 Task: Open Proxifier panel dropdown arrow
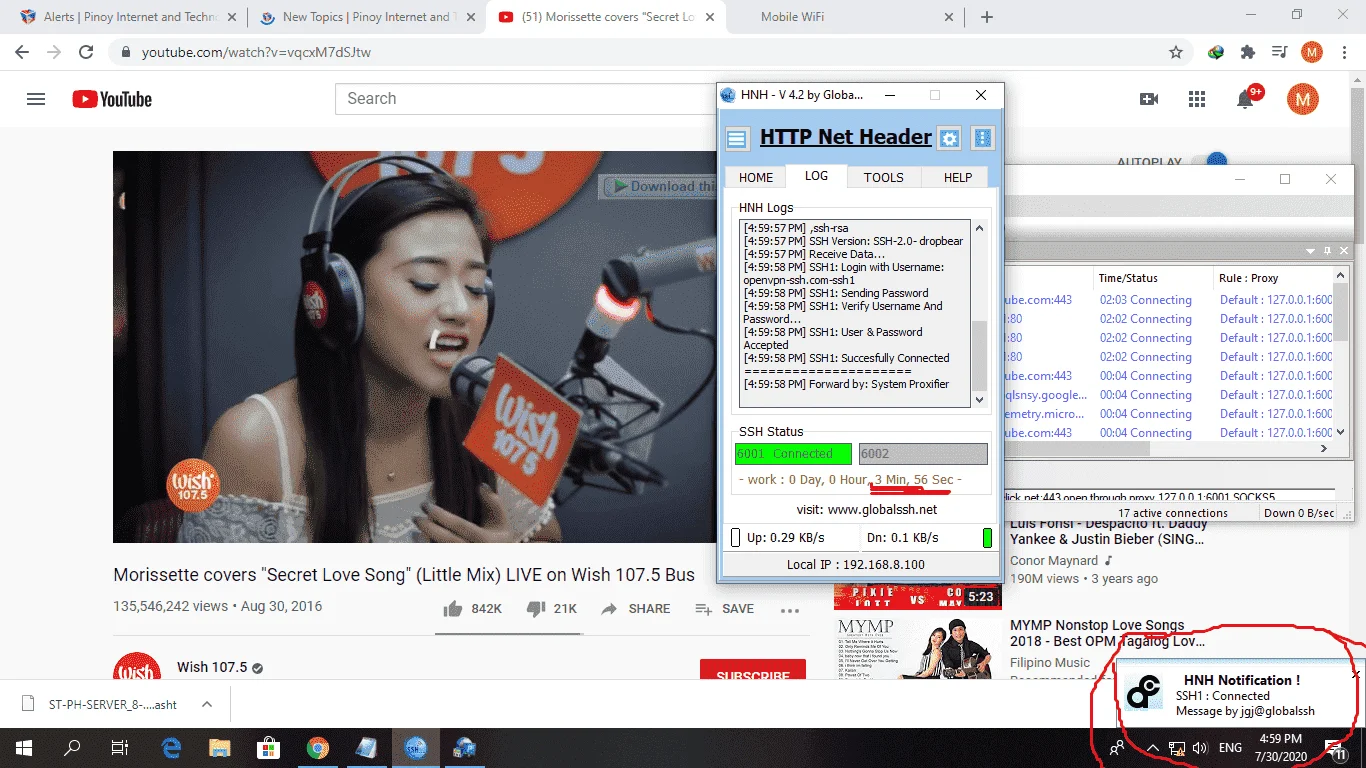(1311, 250)
